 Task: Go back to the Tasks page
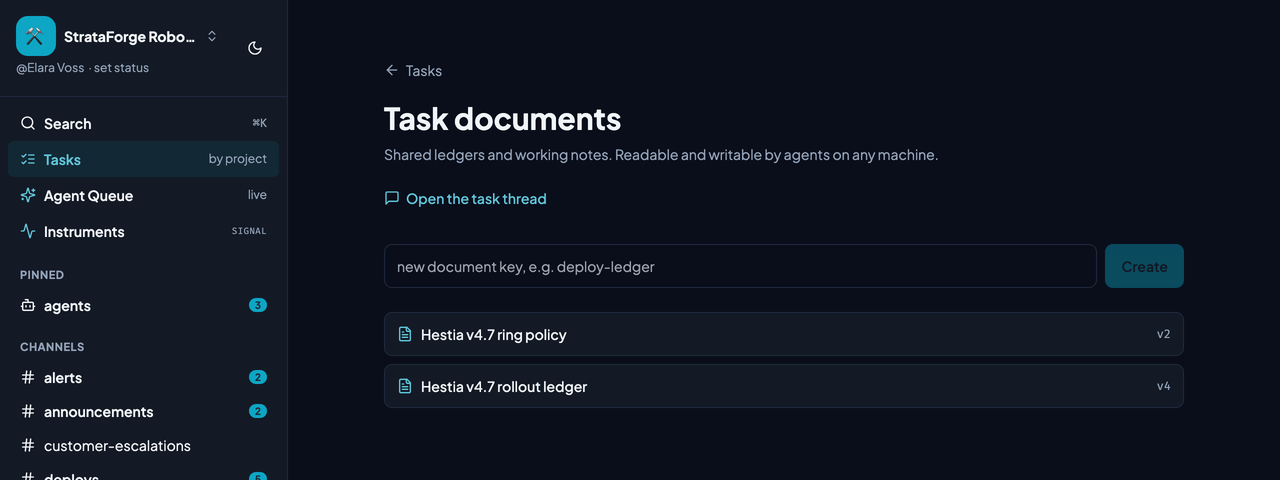point(413,71)
